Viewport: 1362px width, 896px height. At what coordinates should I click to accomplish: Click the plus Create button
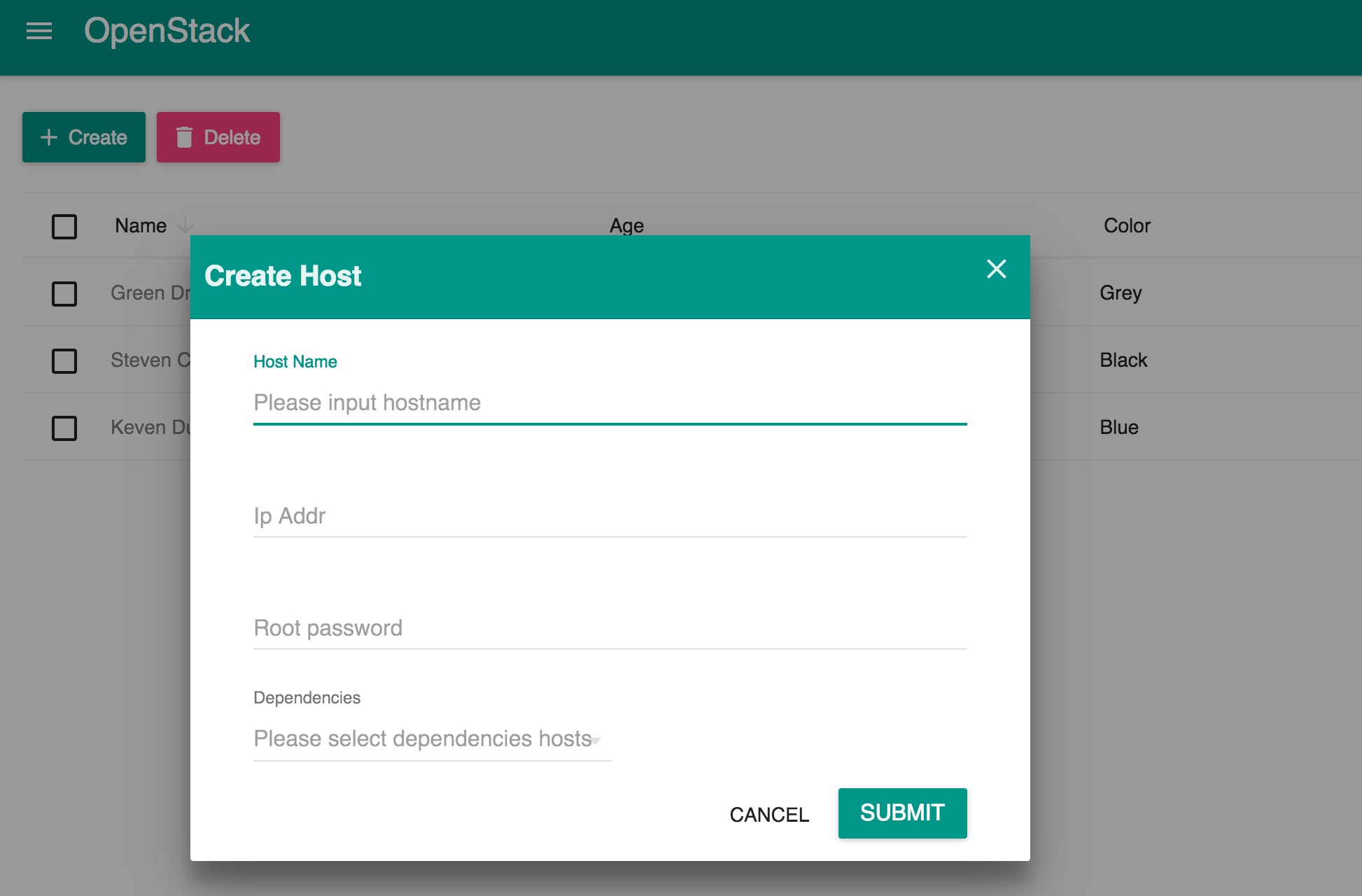84,137
